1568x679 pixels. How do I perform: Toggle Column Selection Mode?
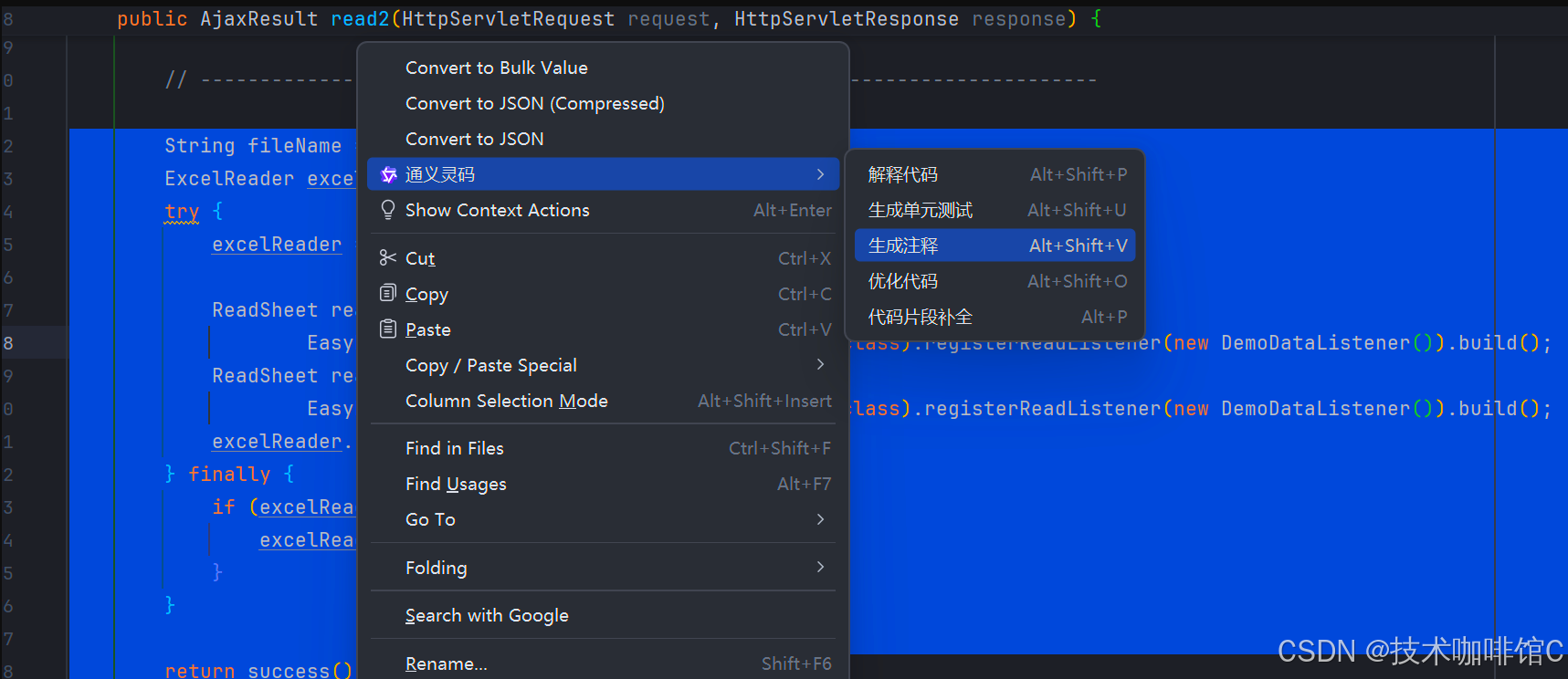(603, 401)
